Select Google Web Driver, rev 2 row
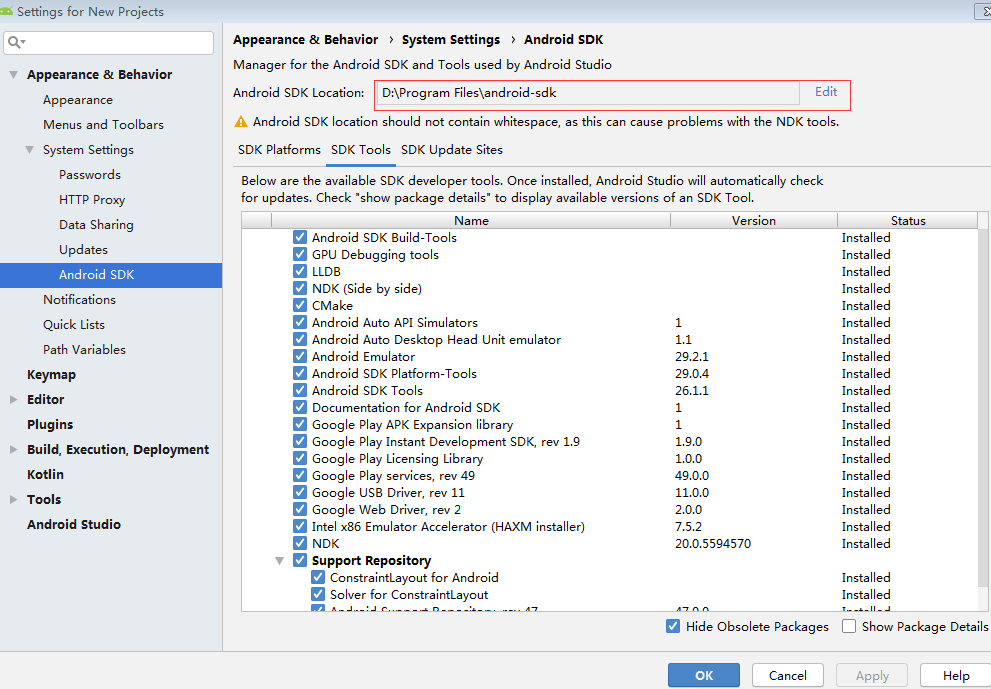The width and height of the screenshot is (991, 689). pos(609,510)
